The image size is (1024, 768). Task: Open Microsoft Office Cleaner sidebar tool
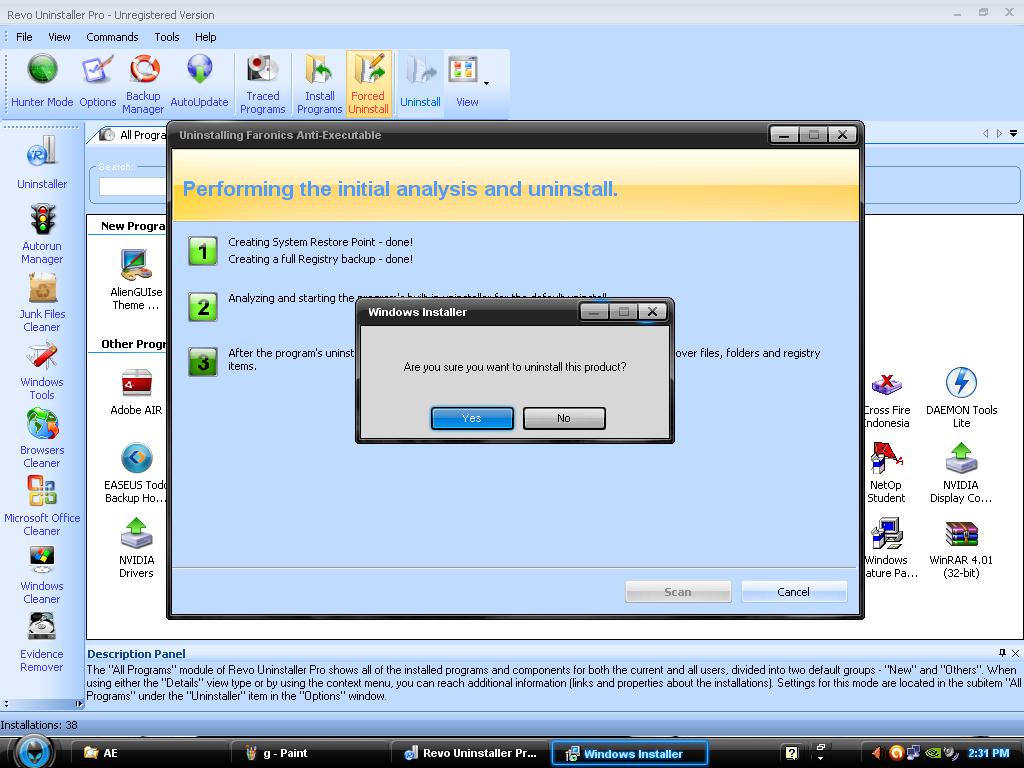(42, 506)
